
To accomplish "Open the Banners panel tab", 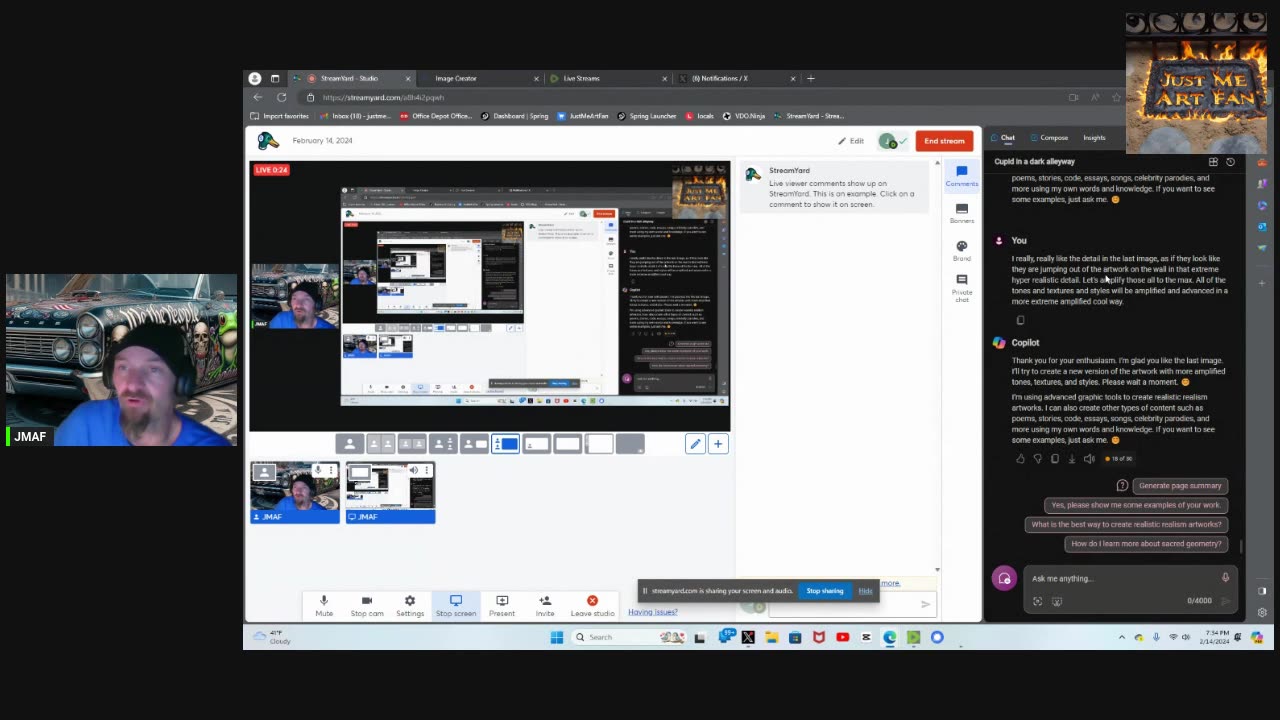I will point(961,213).
